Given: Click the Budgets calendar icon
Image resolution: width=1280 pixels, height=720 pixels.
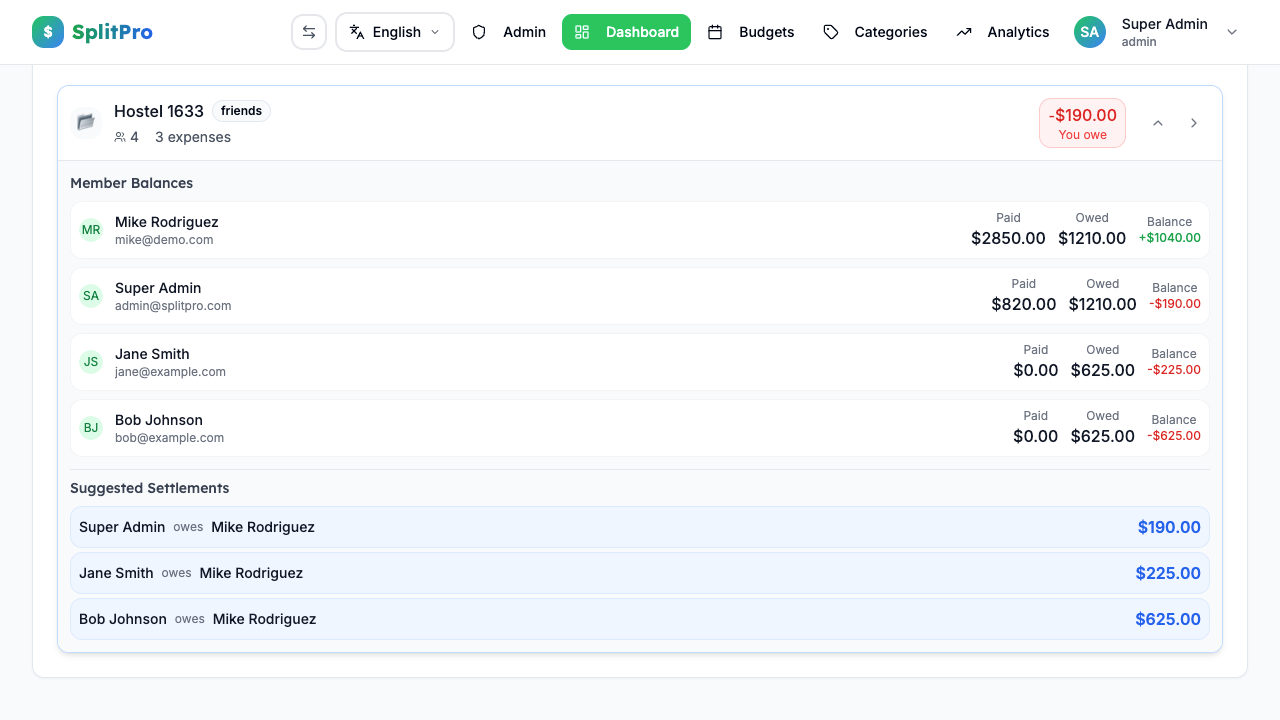Looking at the screenshot, I should pos(716,32).
